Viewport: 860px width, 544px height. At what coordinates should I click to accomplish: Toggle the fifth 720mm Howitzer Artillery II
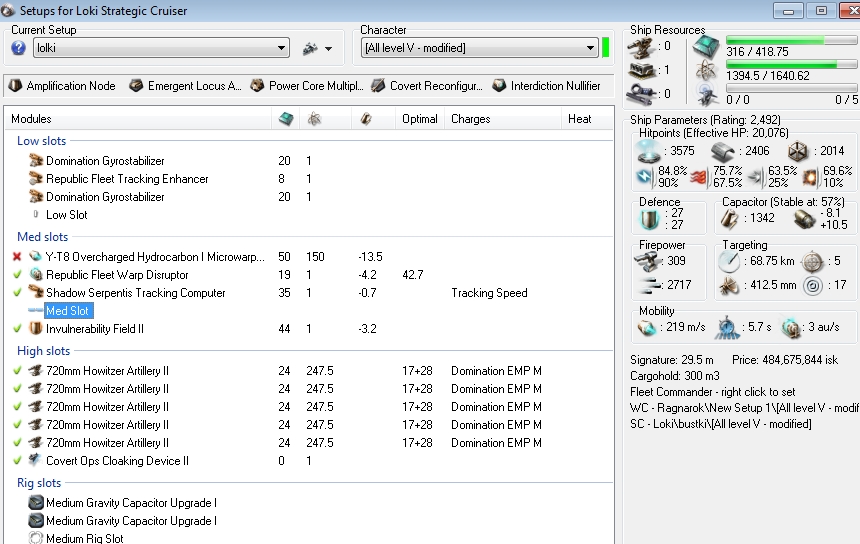click(17, 443)
